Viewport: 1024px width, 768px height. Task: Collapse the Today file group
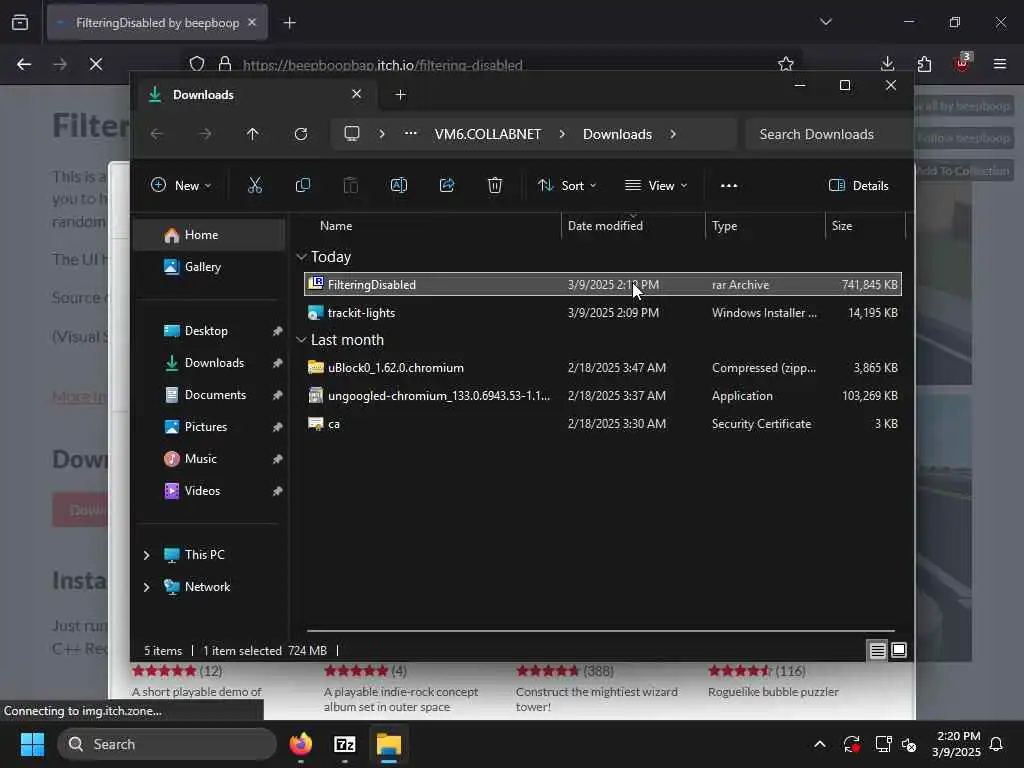click(x=301, y=257)
